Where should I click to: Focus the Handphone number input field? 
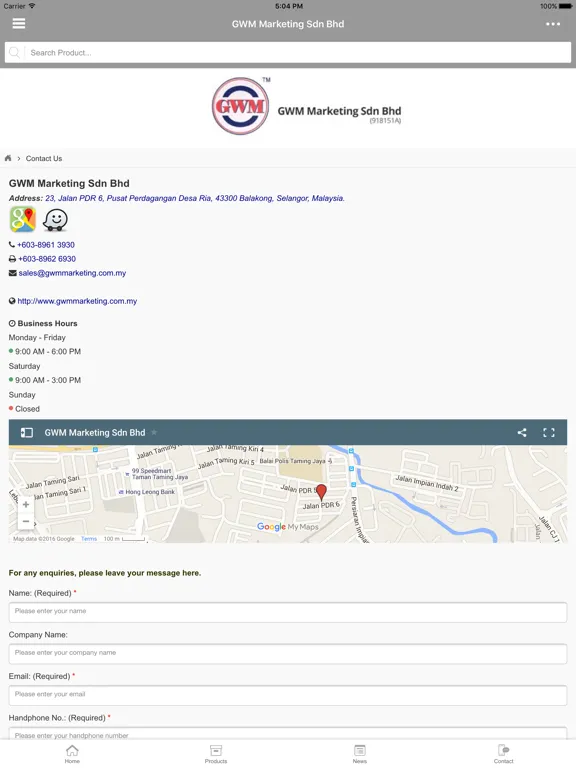(288, 734)
